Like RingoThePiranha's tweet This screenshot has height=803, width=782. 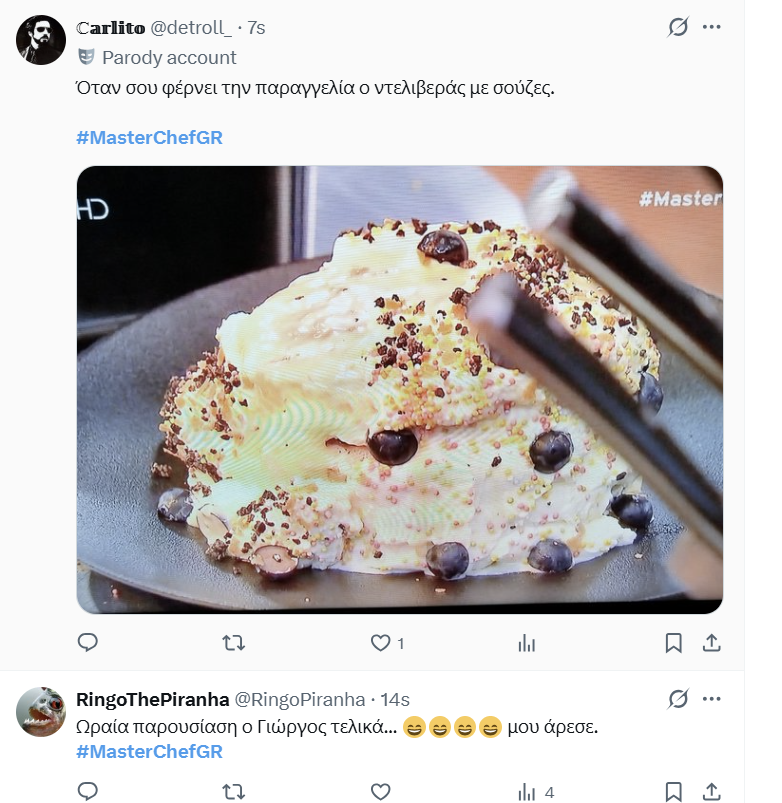[381, 792]
